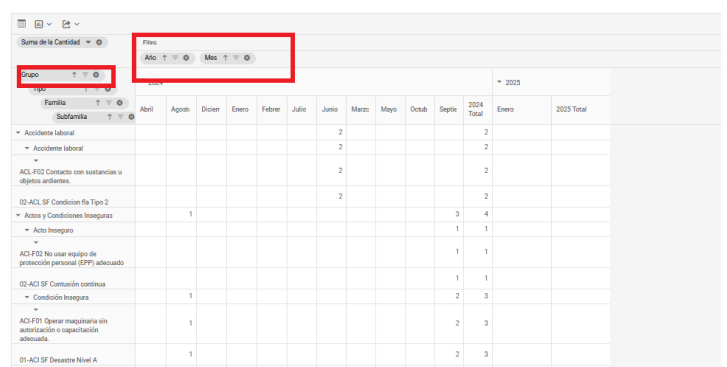Sort the Familia field using arrow icon
This screenshot has width=727, height=367.
click(x=98, y=103)
